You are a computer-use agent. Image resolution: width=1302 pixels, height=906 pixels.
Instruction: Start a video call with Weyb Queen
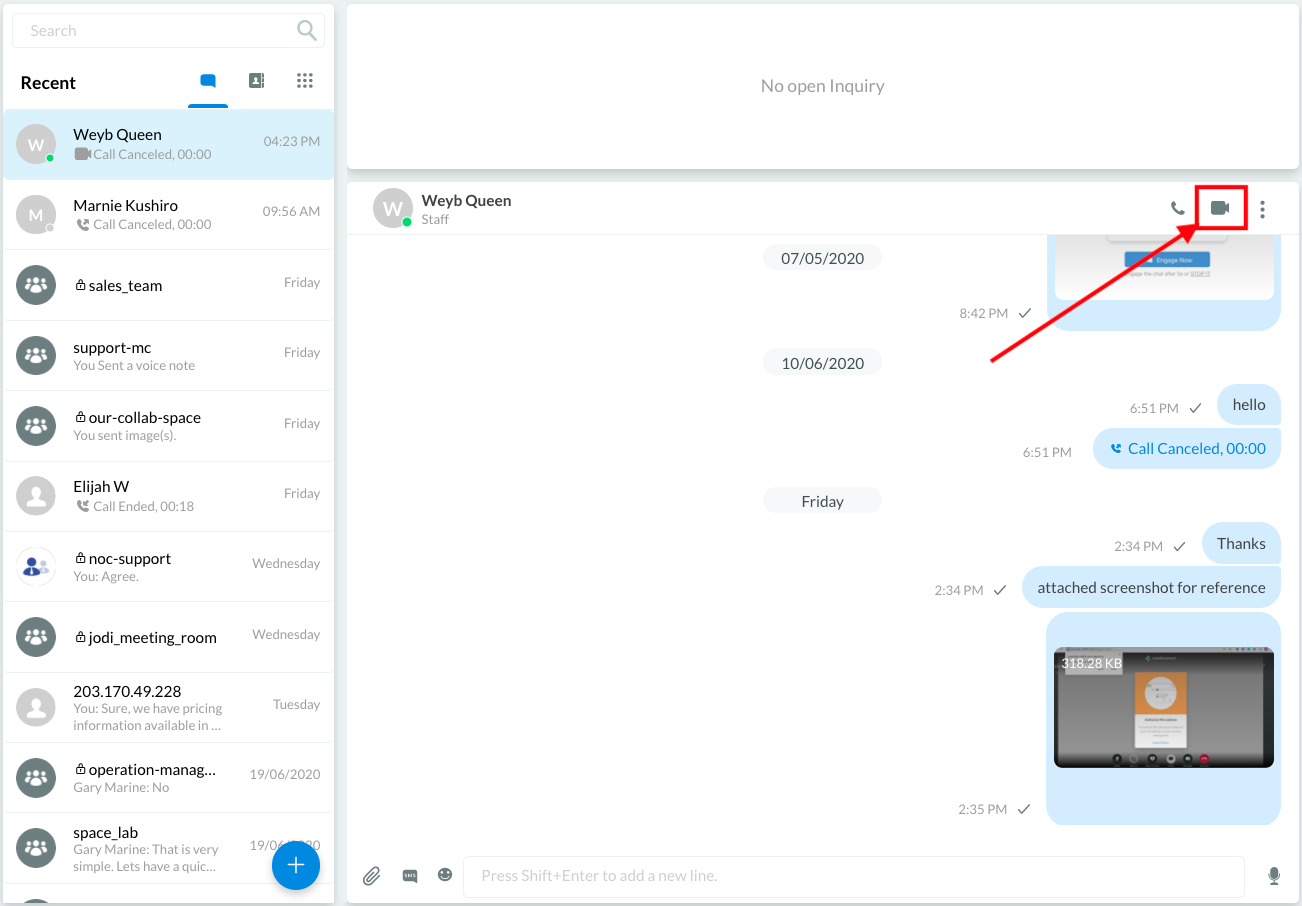(x=1220, y=208)
